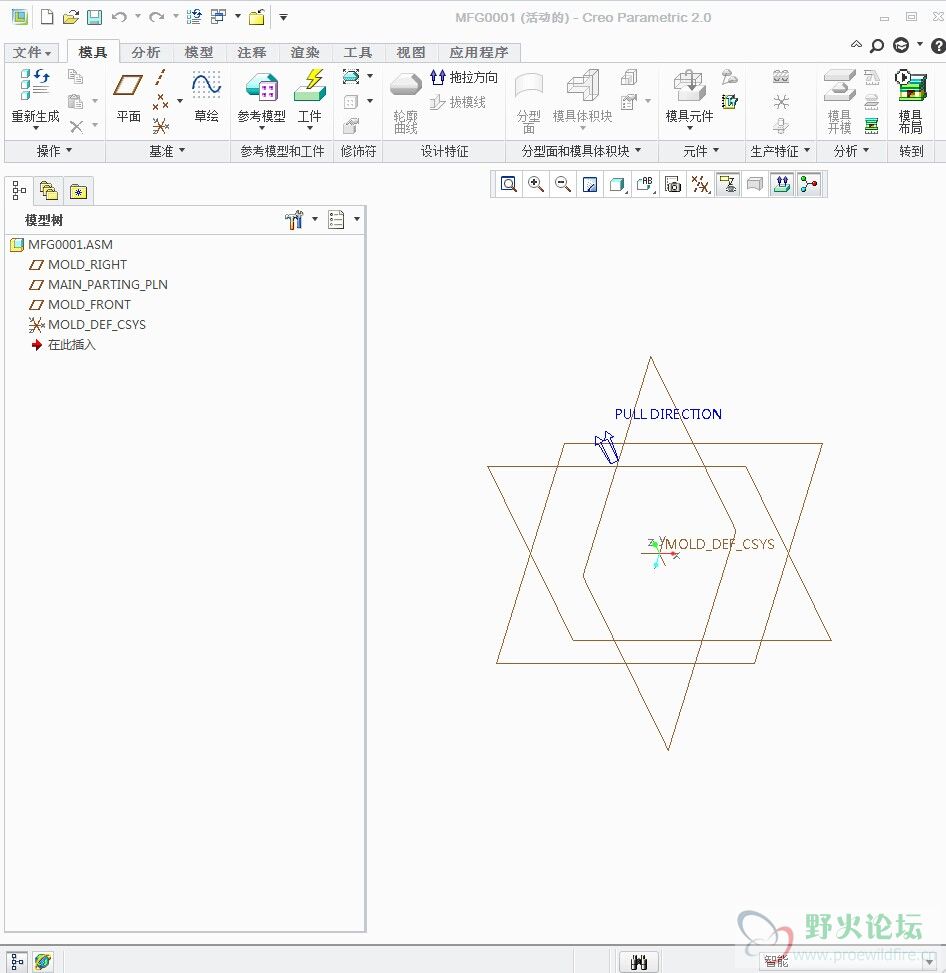Toggle the spin center display icon
946x973 pixels.
point(809,184)
